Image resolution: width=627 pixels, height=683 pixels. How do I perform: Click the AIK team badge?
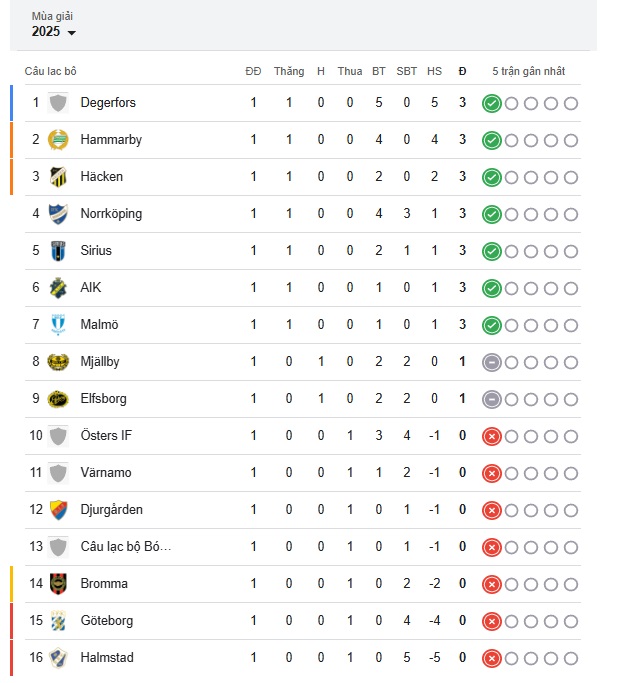pos(58,288)
